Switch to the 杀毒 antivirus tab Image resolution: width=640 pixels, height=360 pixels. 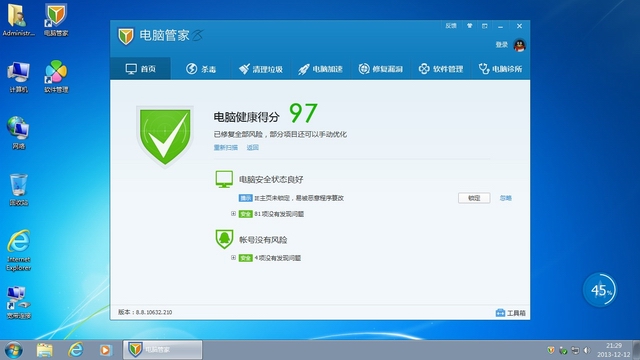[x=201, y=69]
